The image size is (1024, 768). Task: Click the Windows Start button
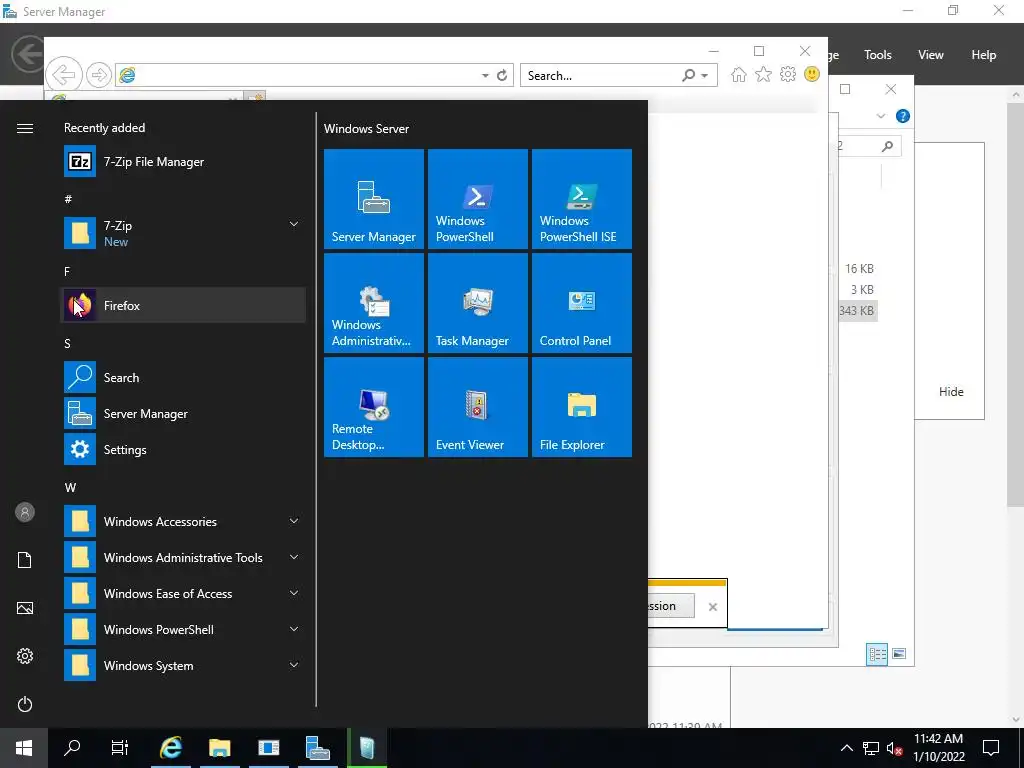tap(24, 748)
